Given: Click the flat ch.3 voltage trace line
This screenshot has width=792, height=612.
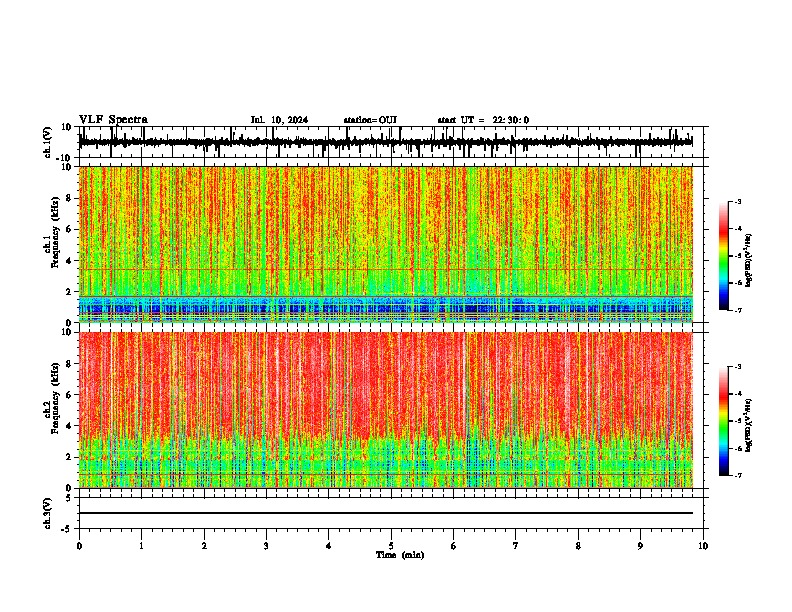Looking at the screenshot, I should tap(386, 513).
